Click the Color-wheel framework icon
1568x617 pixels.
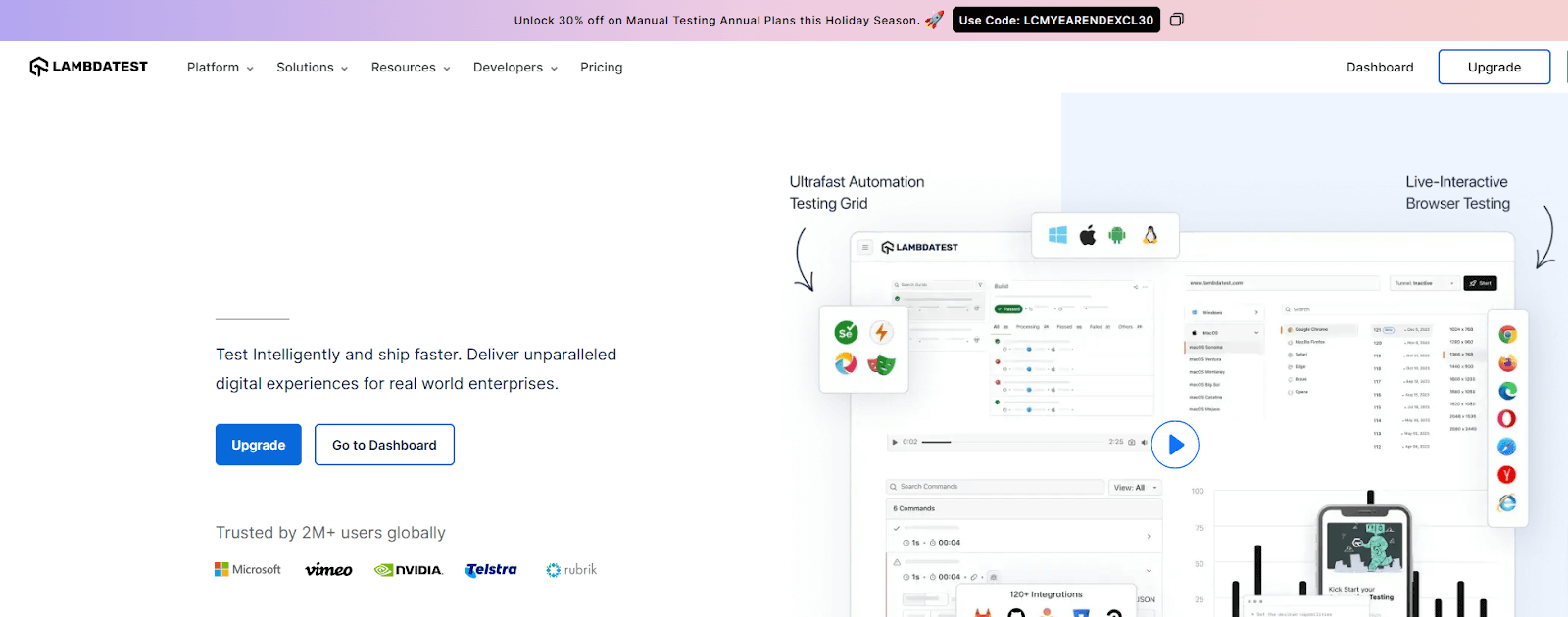(846, 364)
